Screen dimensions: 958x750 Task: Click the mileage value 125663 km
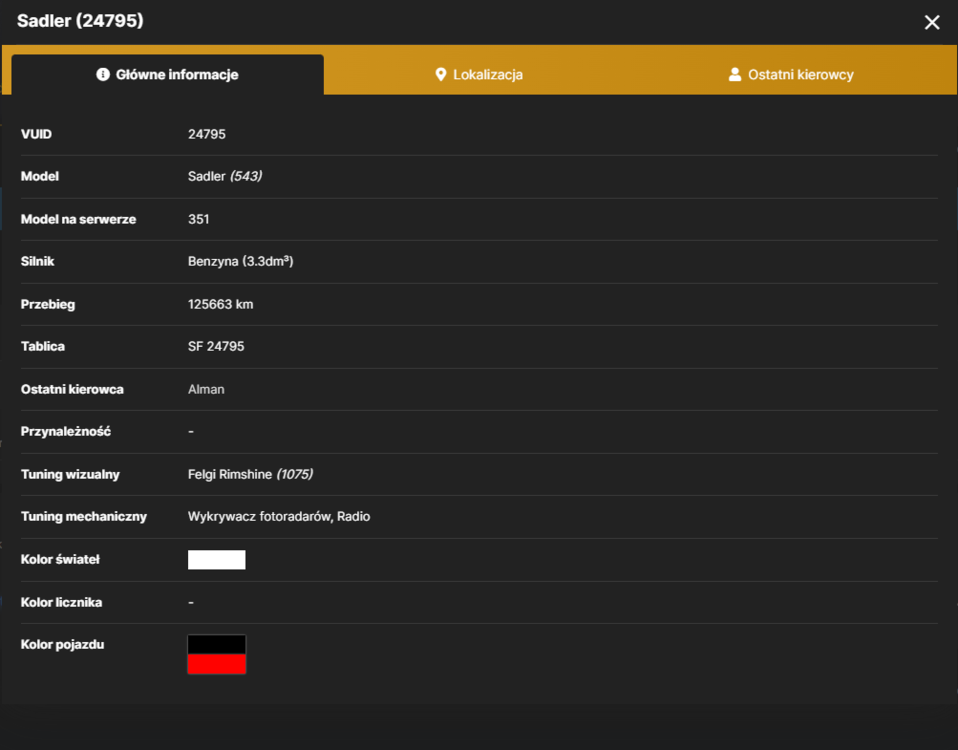(x=220, y=304)
